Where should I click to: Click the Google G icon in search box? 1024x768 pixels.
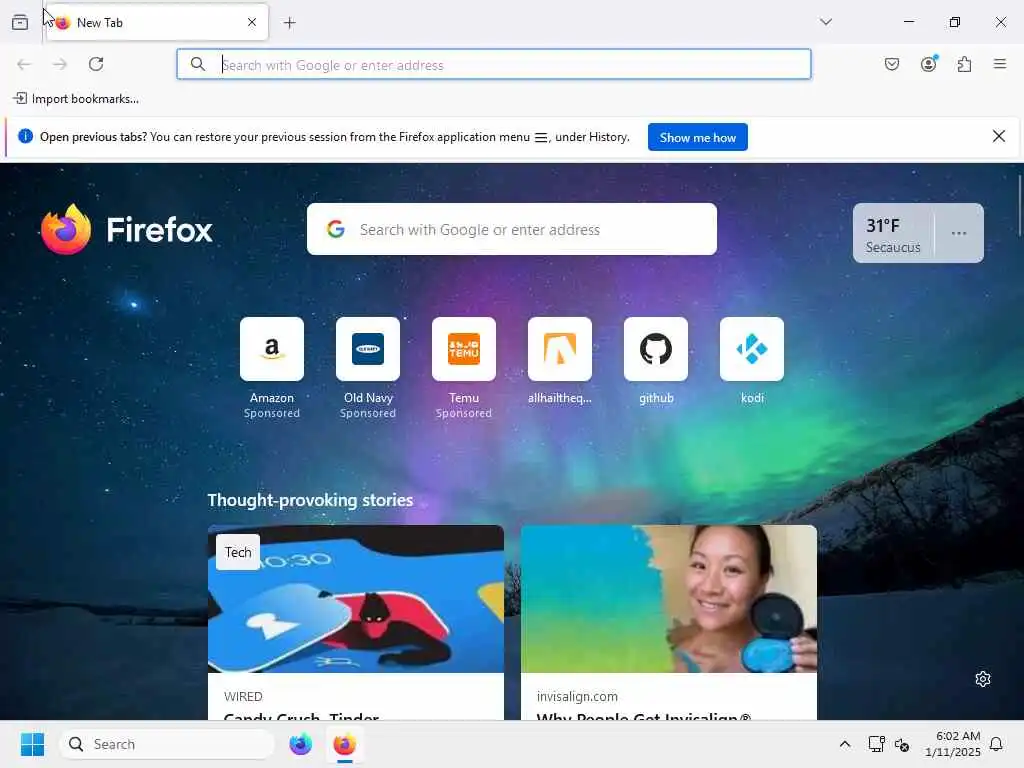336,229
